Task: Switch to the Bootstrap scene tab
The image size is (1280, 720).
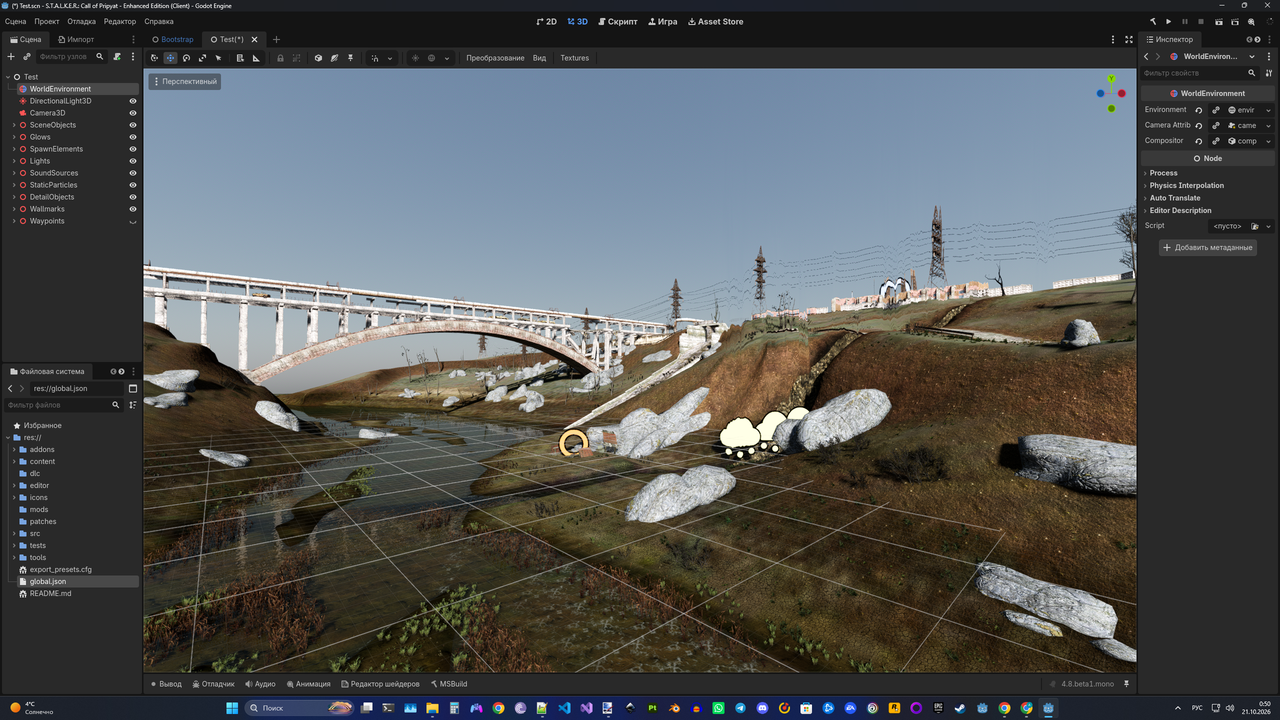Action: 172,39
